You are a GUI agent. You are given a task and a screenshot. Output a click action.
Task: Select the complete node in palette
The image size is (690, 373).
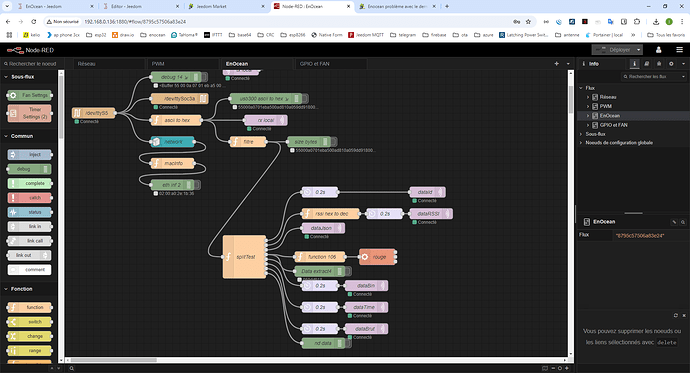(x=29, y=183)
